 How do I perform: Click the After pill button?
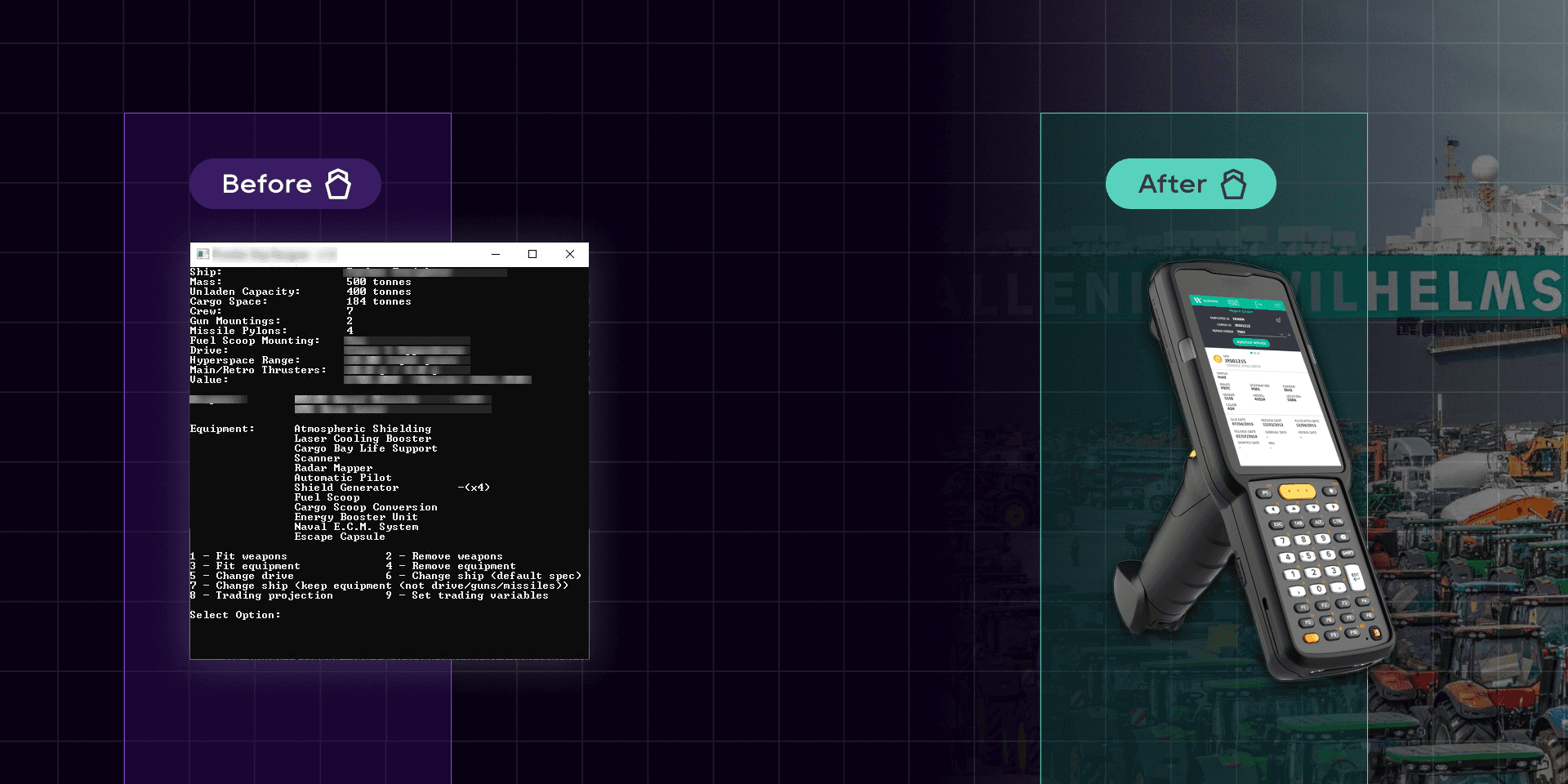click(1191, 184)
